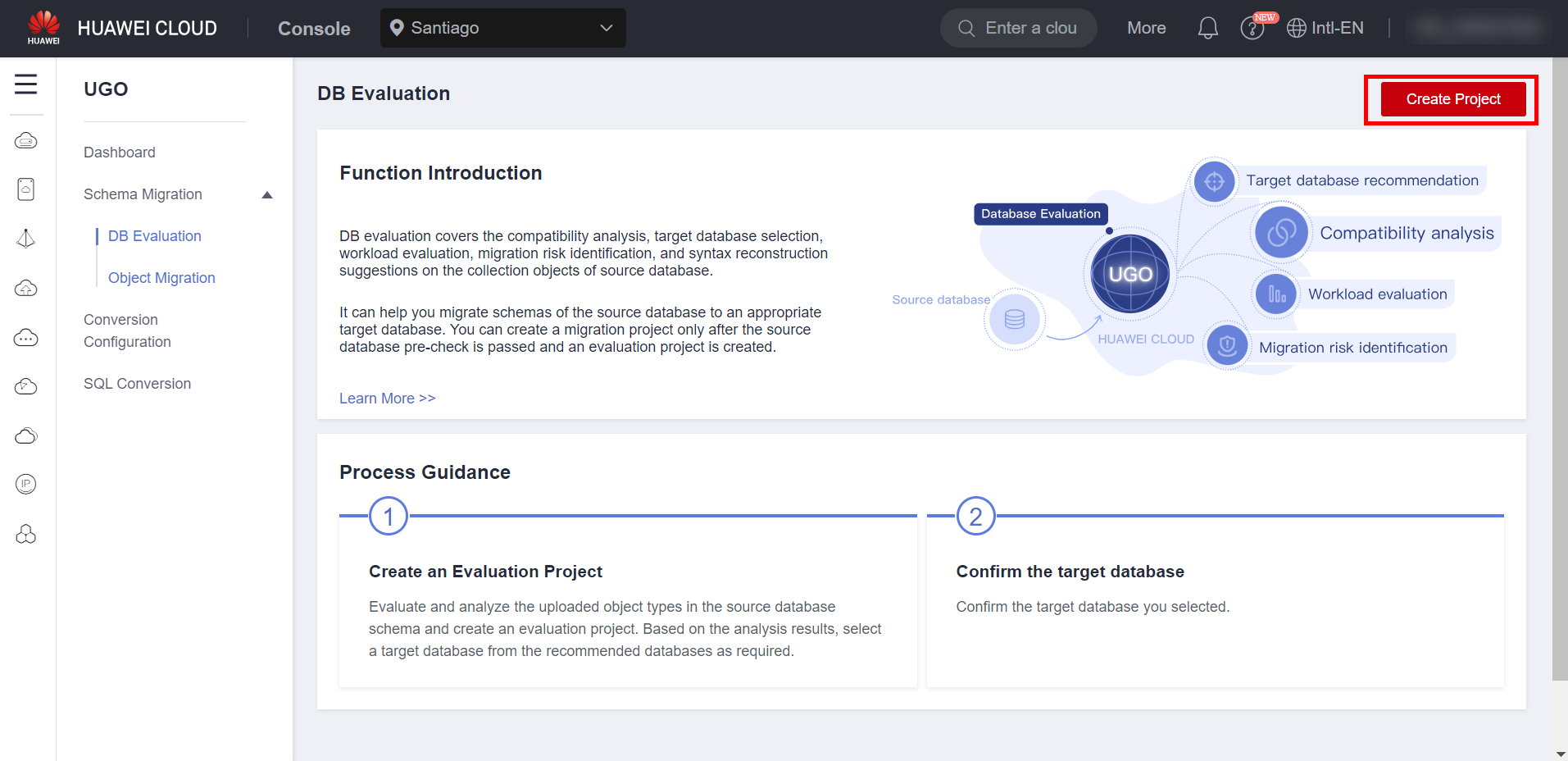Select Object Migration in sidebar
Screen dimensions: 1568x761
tap(161, 278)
